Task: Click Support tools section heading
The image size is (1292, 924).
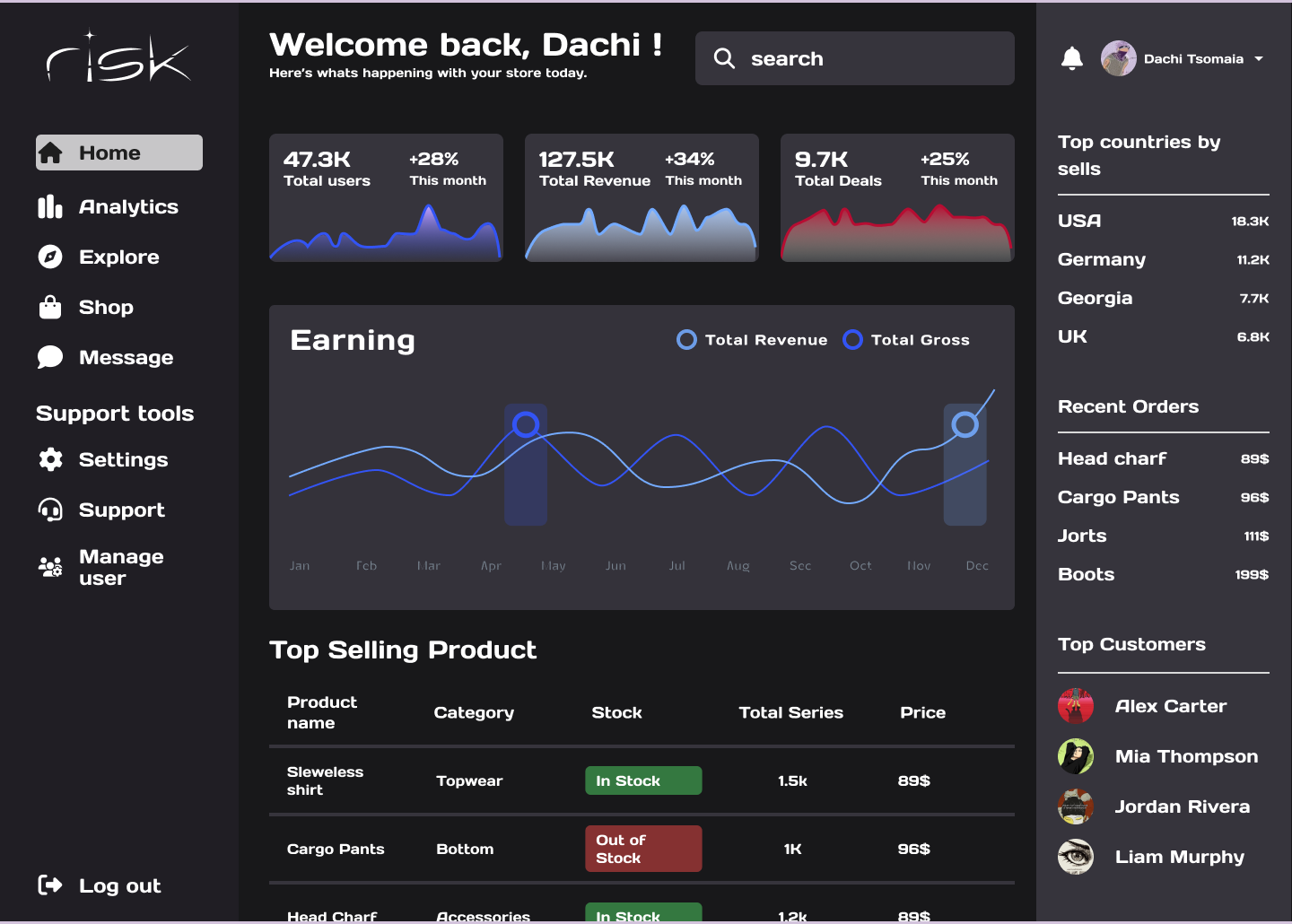Action: [115, 414]
